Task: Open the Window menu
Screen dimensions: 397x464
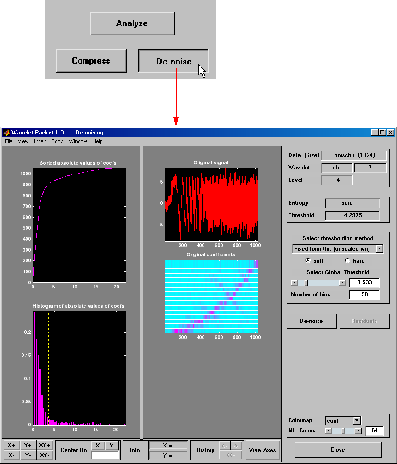Action: pyautogui.click(x=78, y=141)
